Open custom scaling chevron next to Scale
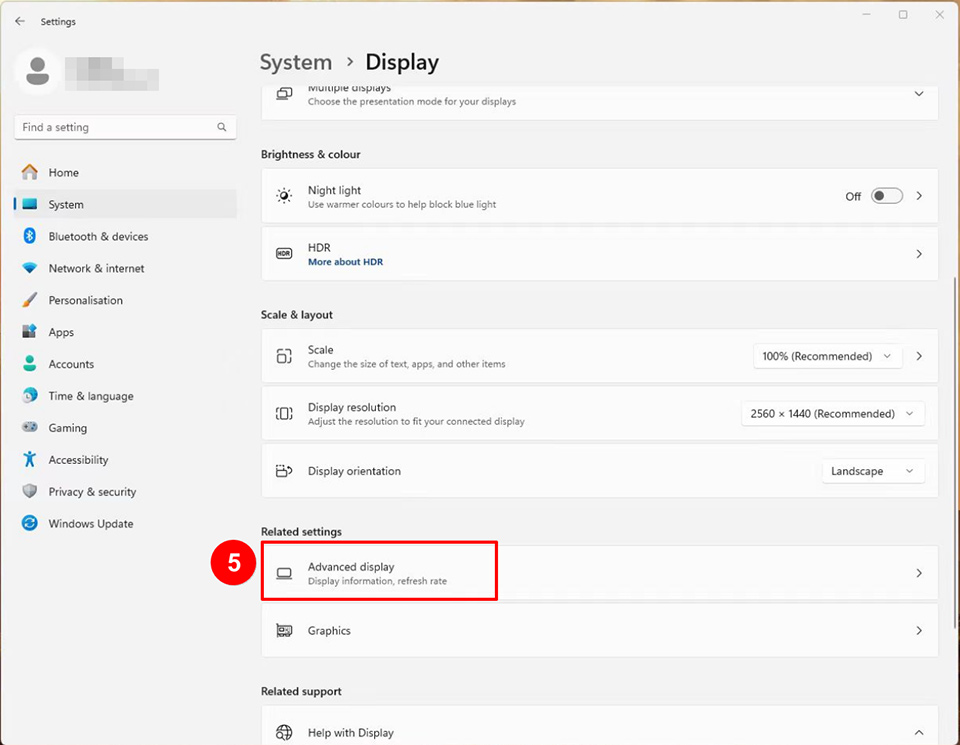The width and height of the screenshot is (960, 745). (x=919, y=356)
